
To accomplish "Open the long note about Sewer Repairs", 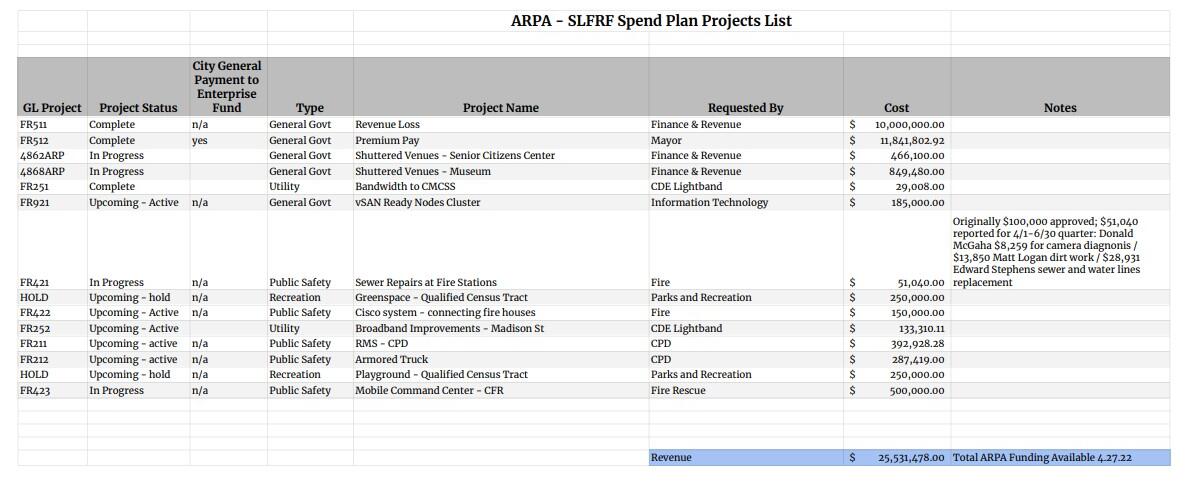I will coord(1048,251).
